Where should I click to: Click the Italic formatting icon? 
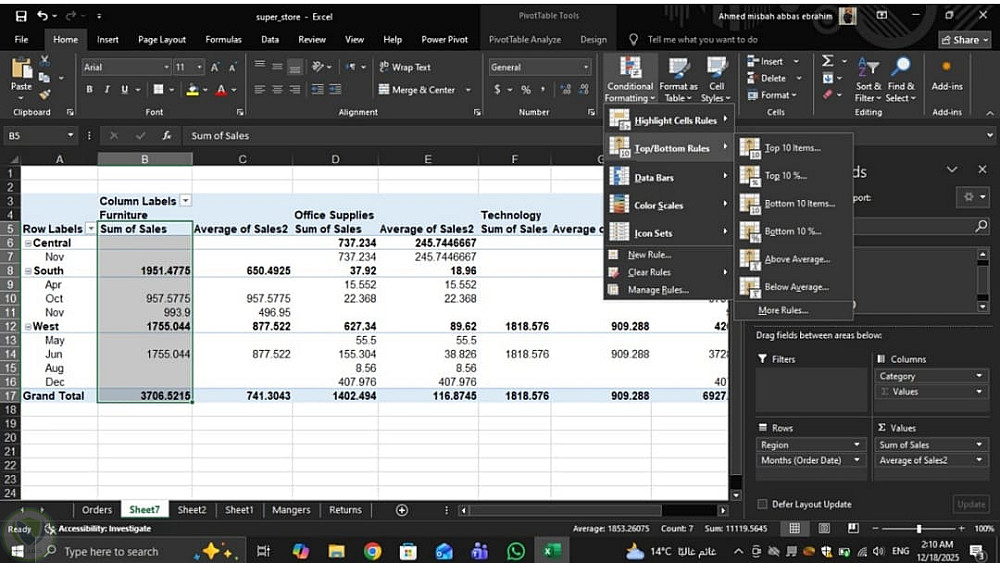(105, 90)
